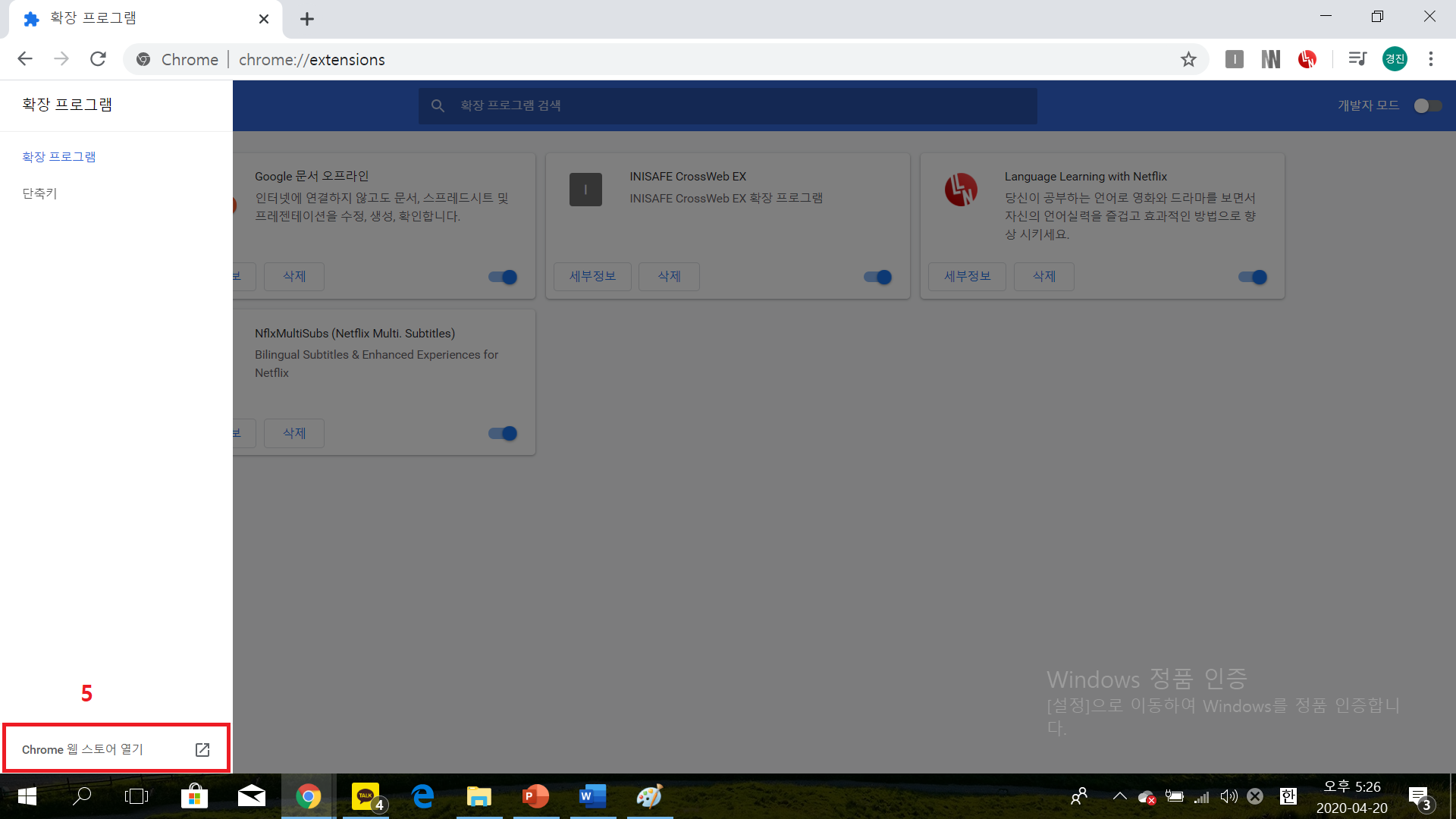This screenshot has width=1456, height=819.
Task: Disable the INISAFE CrossWeb EX extension toggle
Action: click(878, 277)
